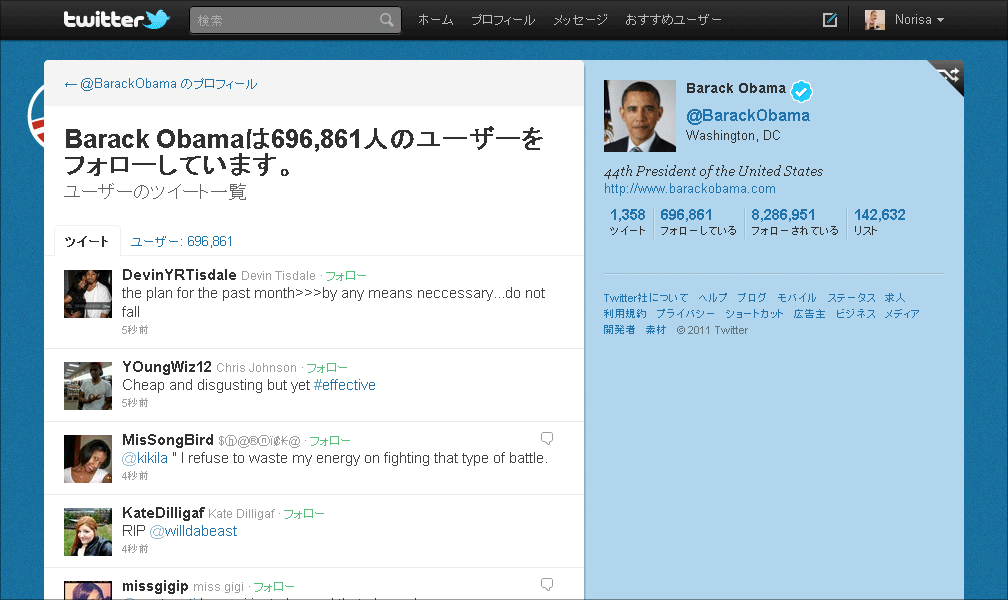Viewport: 1008px width, 600px height.
Task: Open the KateDilligaf username link
Action: [163, 513]
